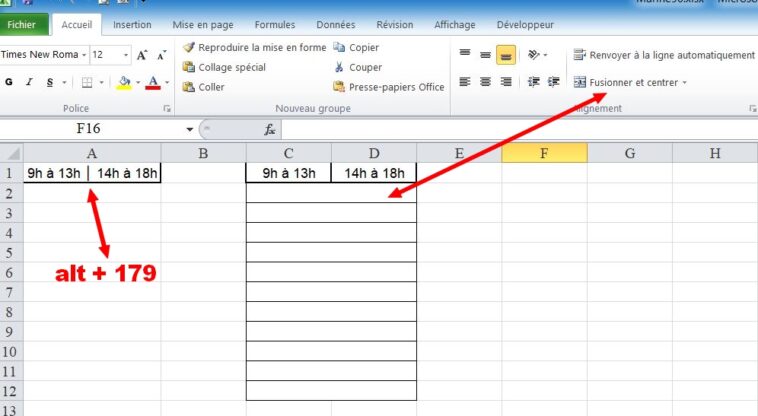Select cell C1 containing '9h à 13h'
This screenshot has height=416, width=758.
point(289,173)
